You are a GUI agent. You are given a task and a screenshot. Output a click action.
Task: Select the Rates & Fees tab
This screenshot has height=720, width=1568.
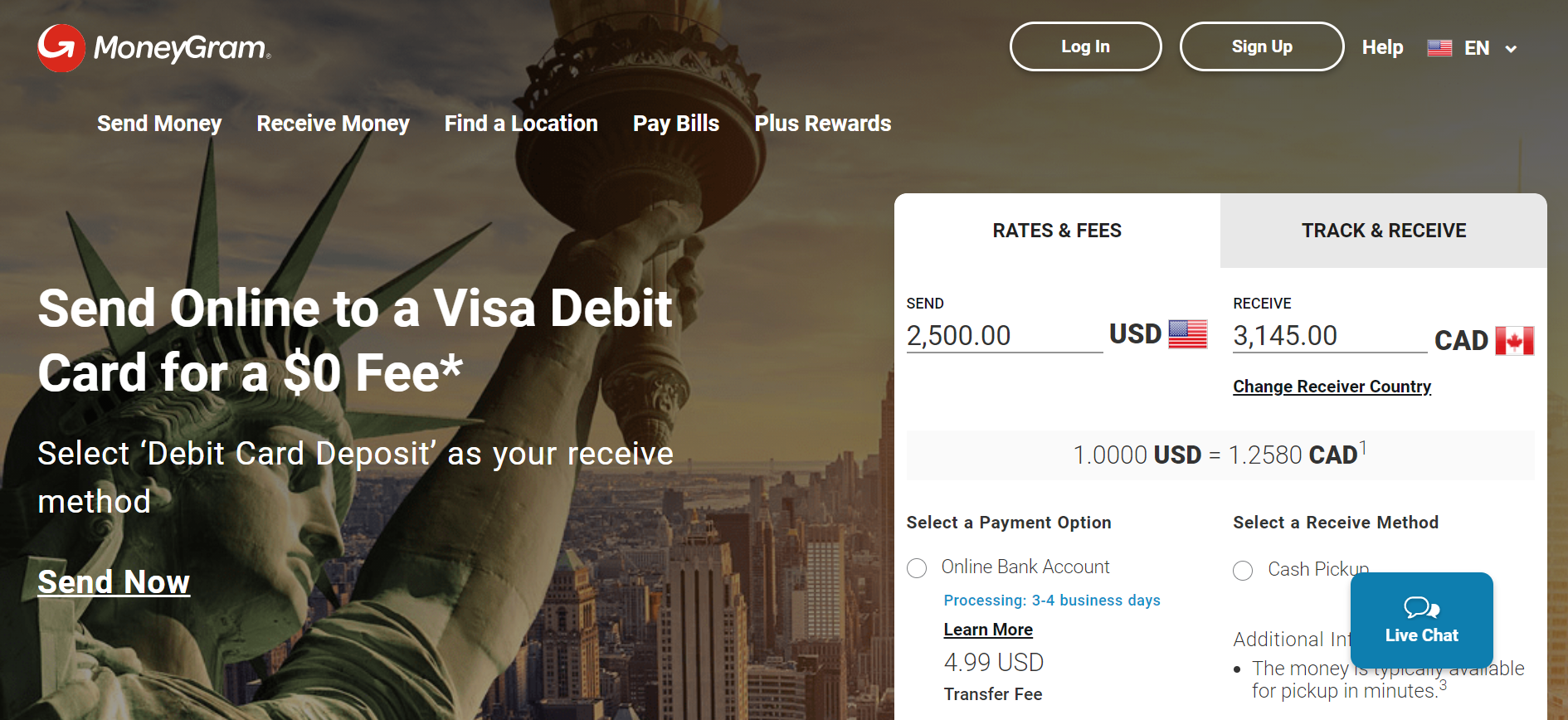point(1057,231)
